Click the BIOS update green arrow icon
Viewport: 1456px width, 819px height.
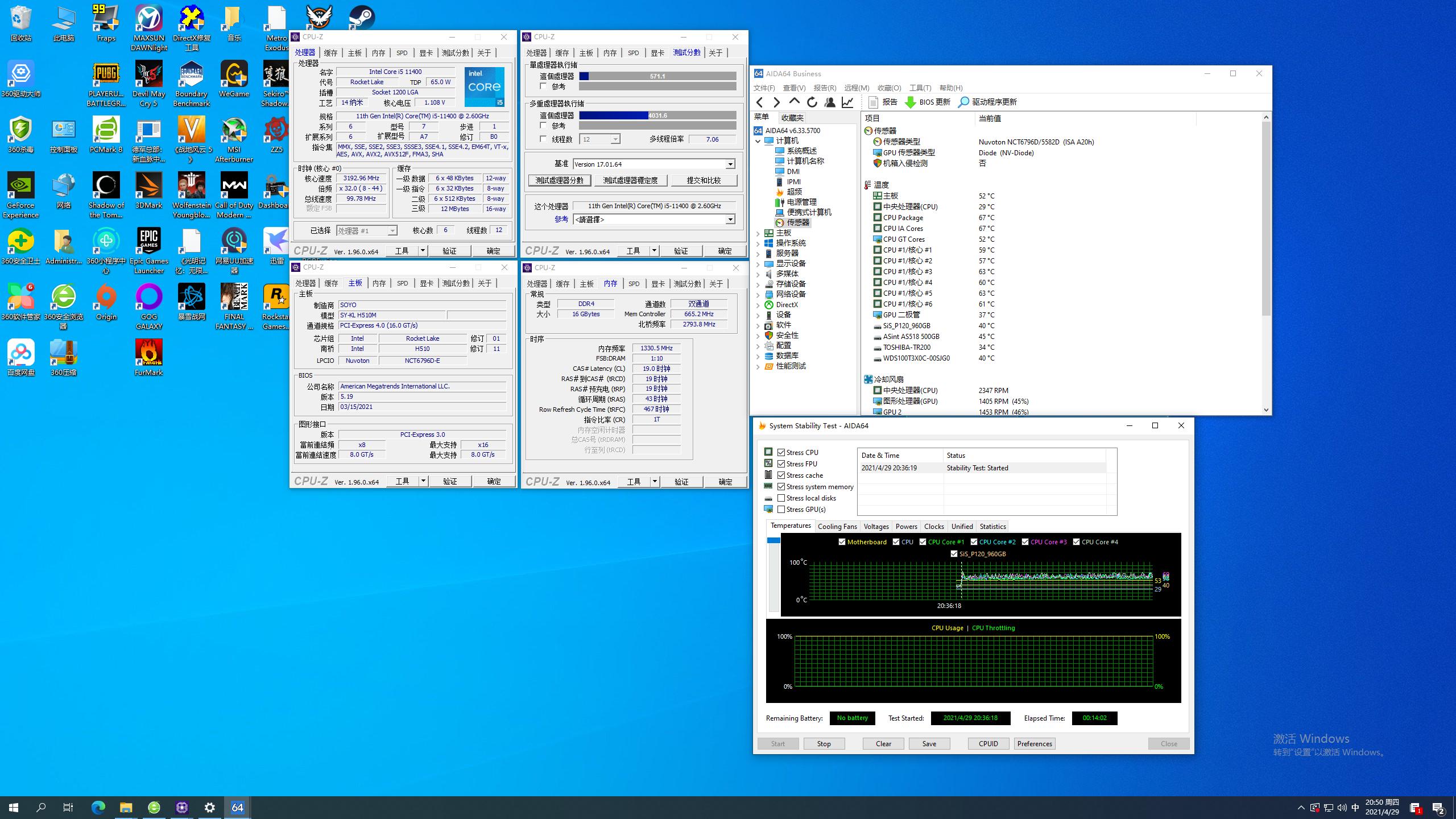coord(910,102)
